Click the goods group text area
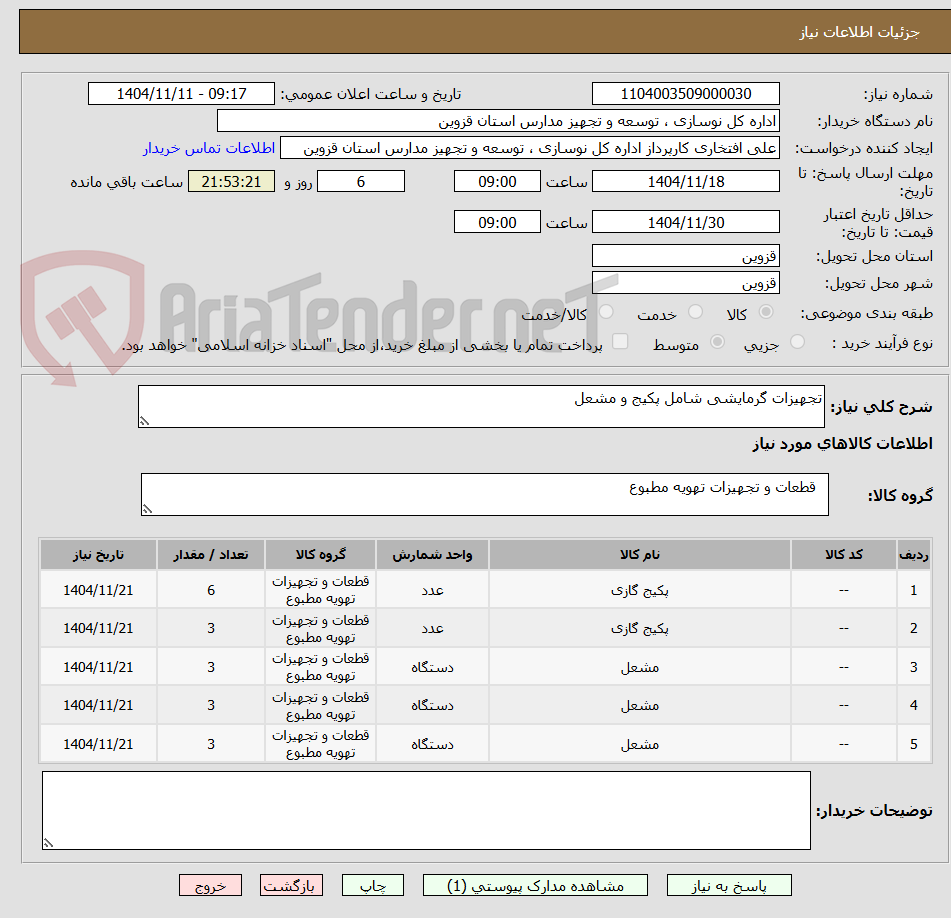Viewport: 951px width, 918px height. 485,494
